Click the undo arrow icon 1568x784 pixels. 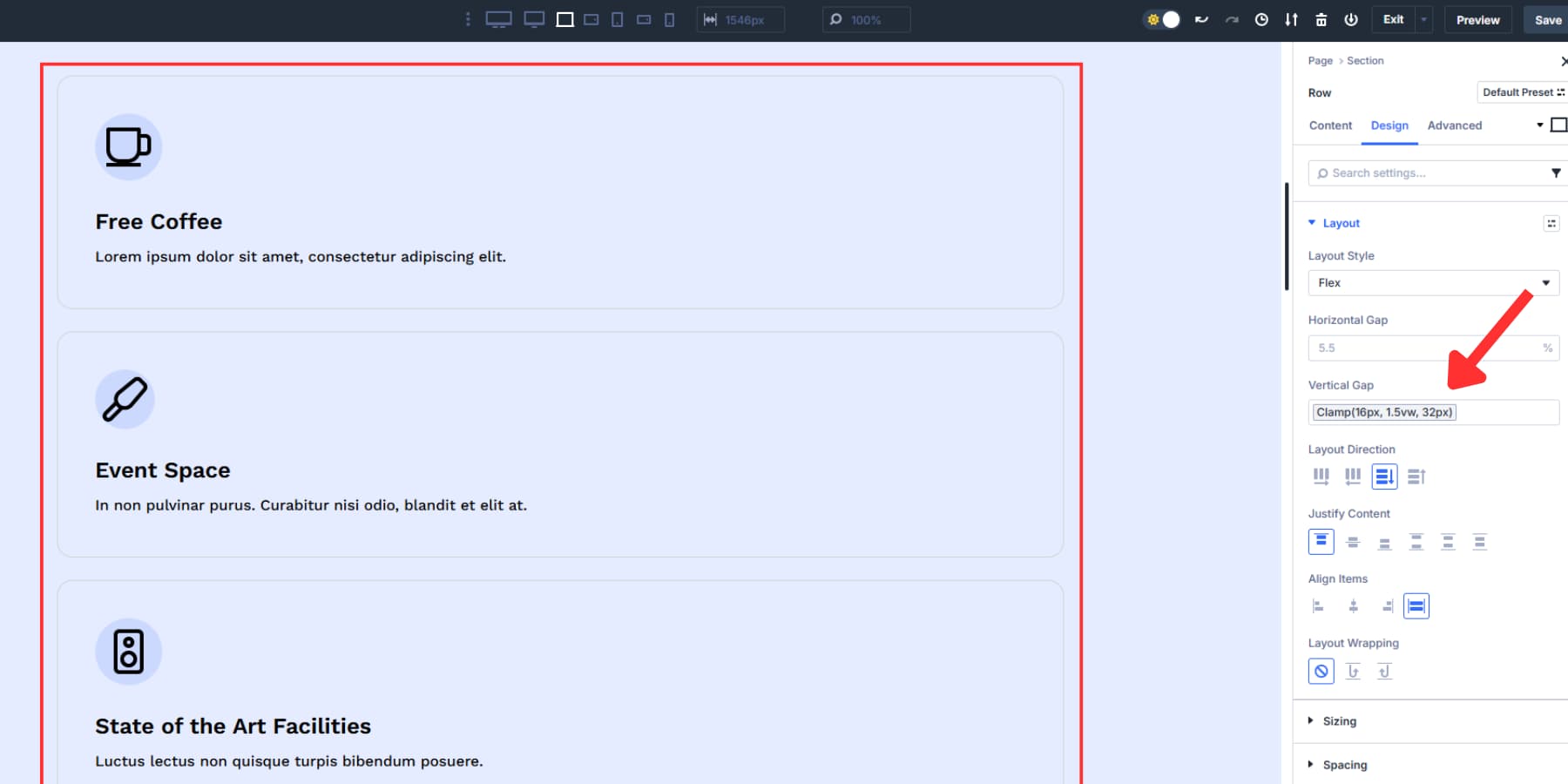point(1201,19)
